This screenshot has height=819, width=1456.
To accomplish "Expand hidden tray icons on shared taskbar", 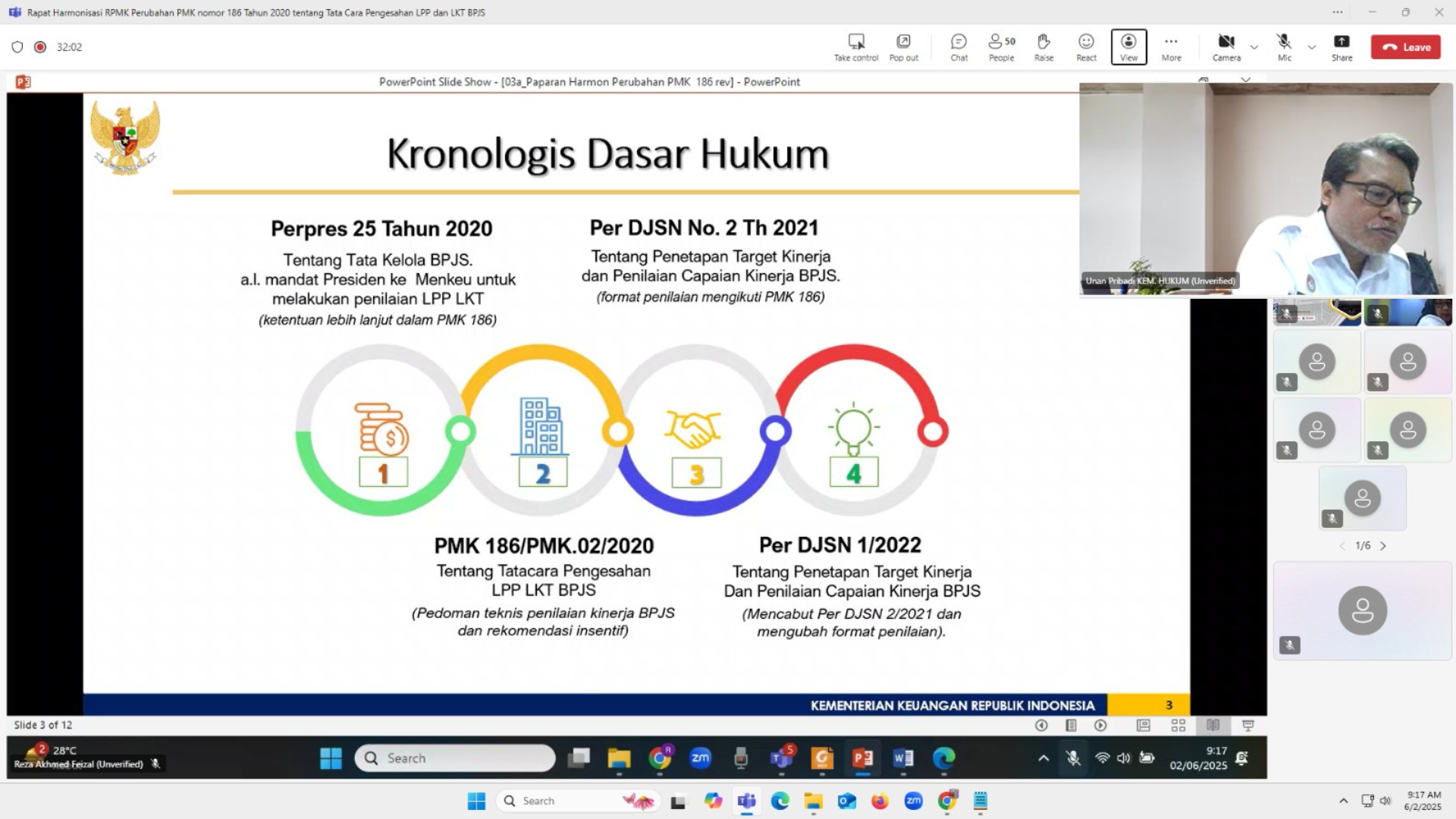I will (x=1043, y=758).
